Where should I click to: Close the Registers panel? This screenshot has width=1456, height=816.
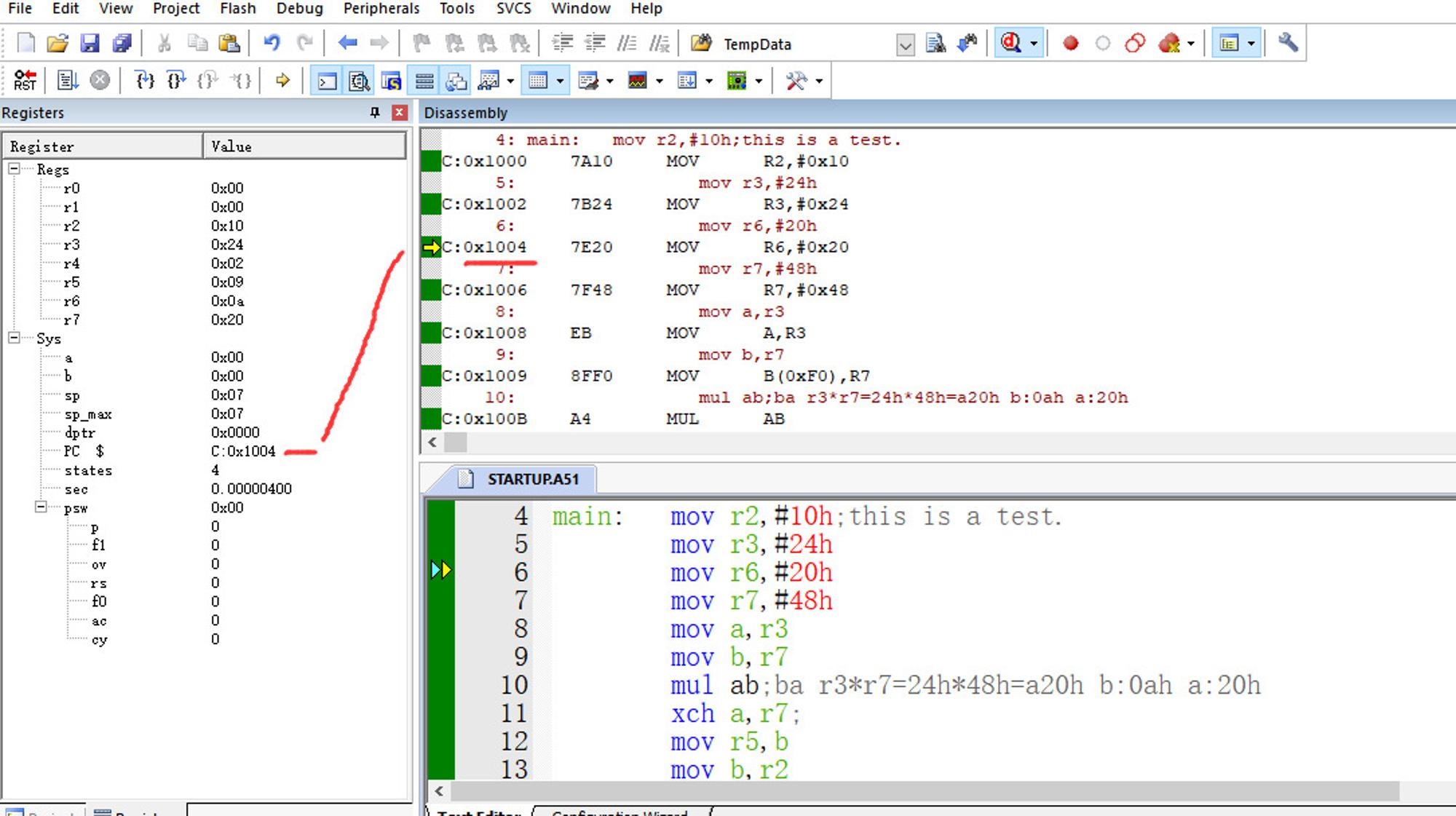pyautogui.click(x=399, y=113)
